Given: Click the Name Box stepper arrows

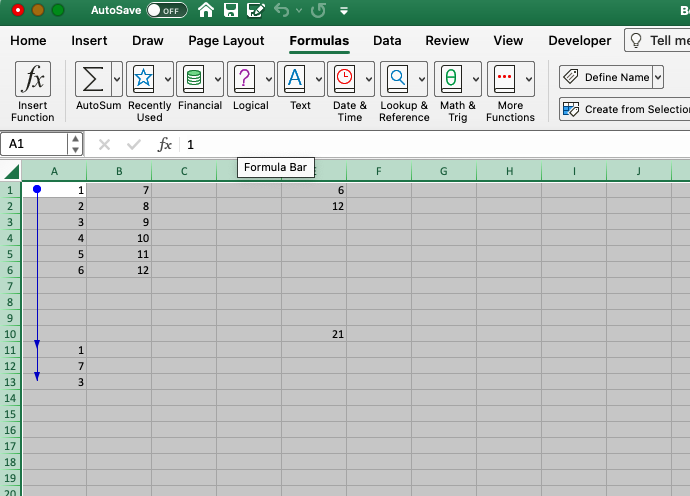Looking at the screenshot, I should [75, 144].
